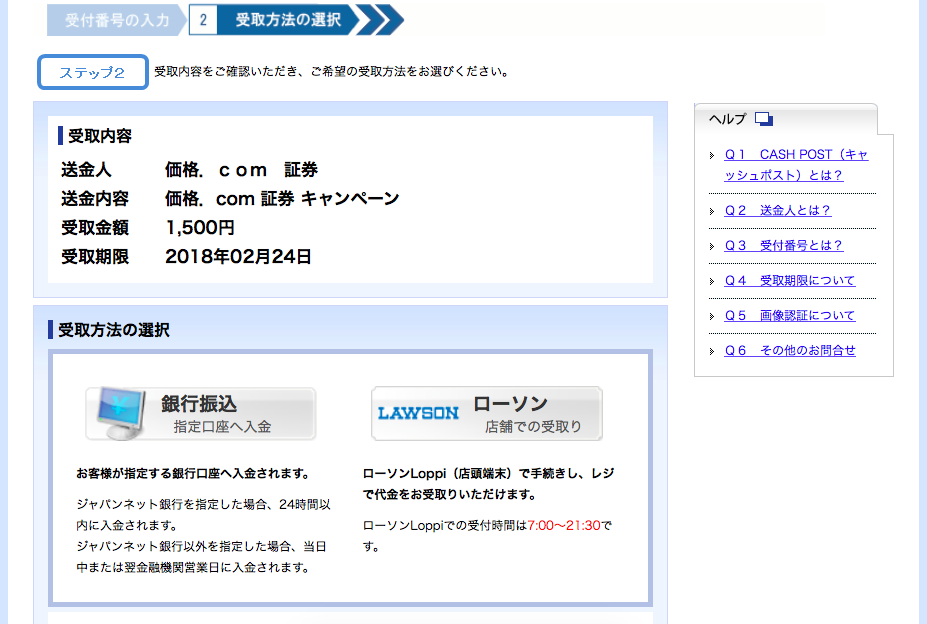
Task: Click the sender value 価格.com 証券
Action: click(x=241, y=170)
